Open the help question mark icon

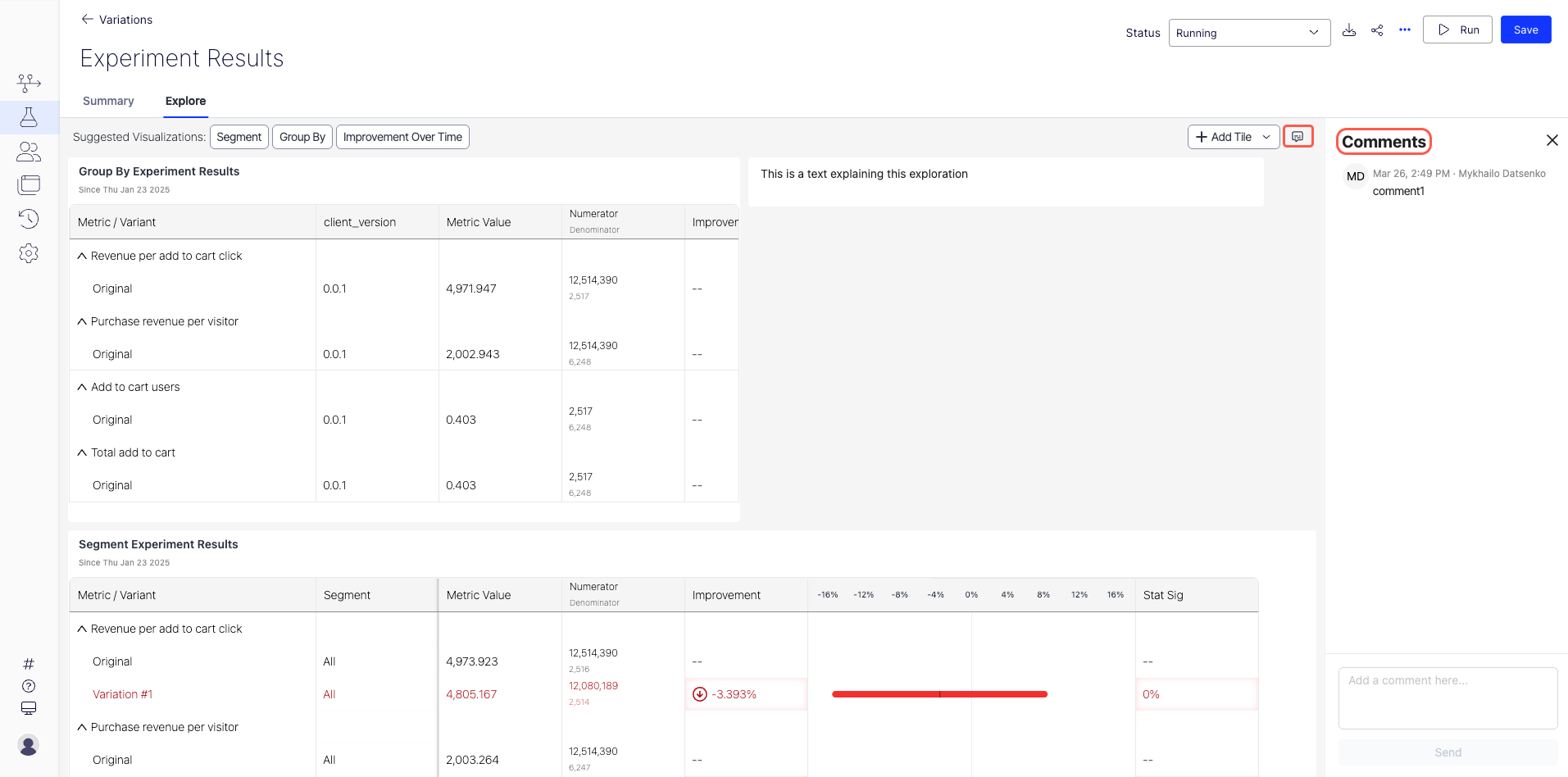(x=29, y=686)
